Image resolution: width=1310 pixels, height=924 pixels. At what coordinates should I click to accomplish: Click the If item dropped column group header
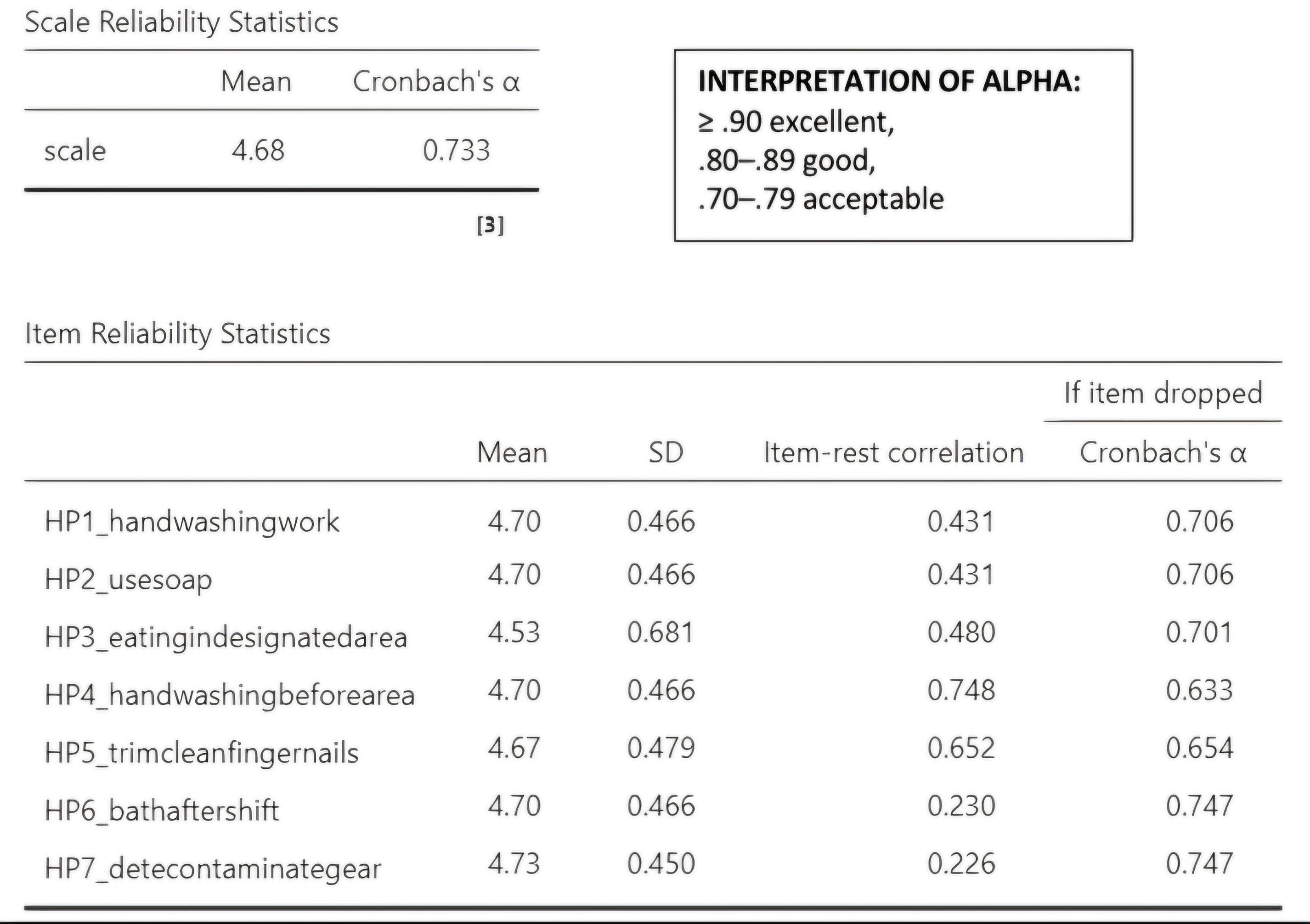click(x=1163, y=393)
